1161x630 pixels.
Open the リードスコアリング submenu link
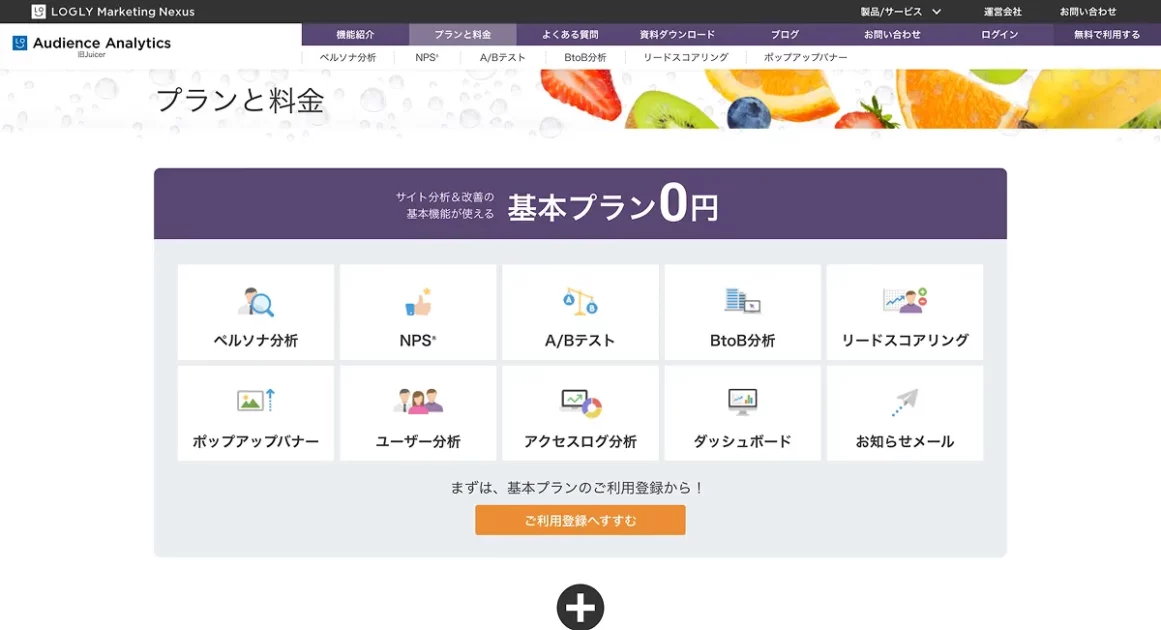click(x=685, y=58)
